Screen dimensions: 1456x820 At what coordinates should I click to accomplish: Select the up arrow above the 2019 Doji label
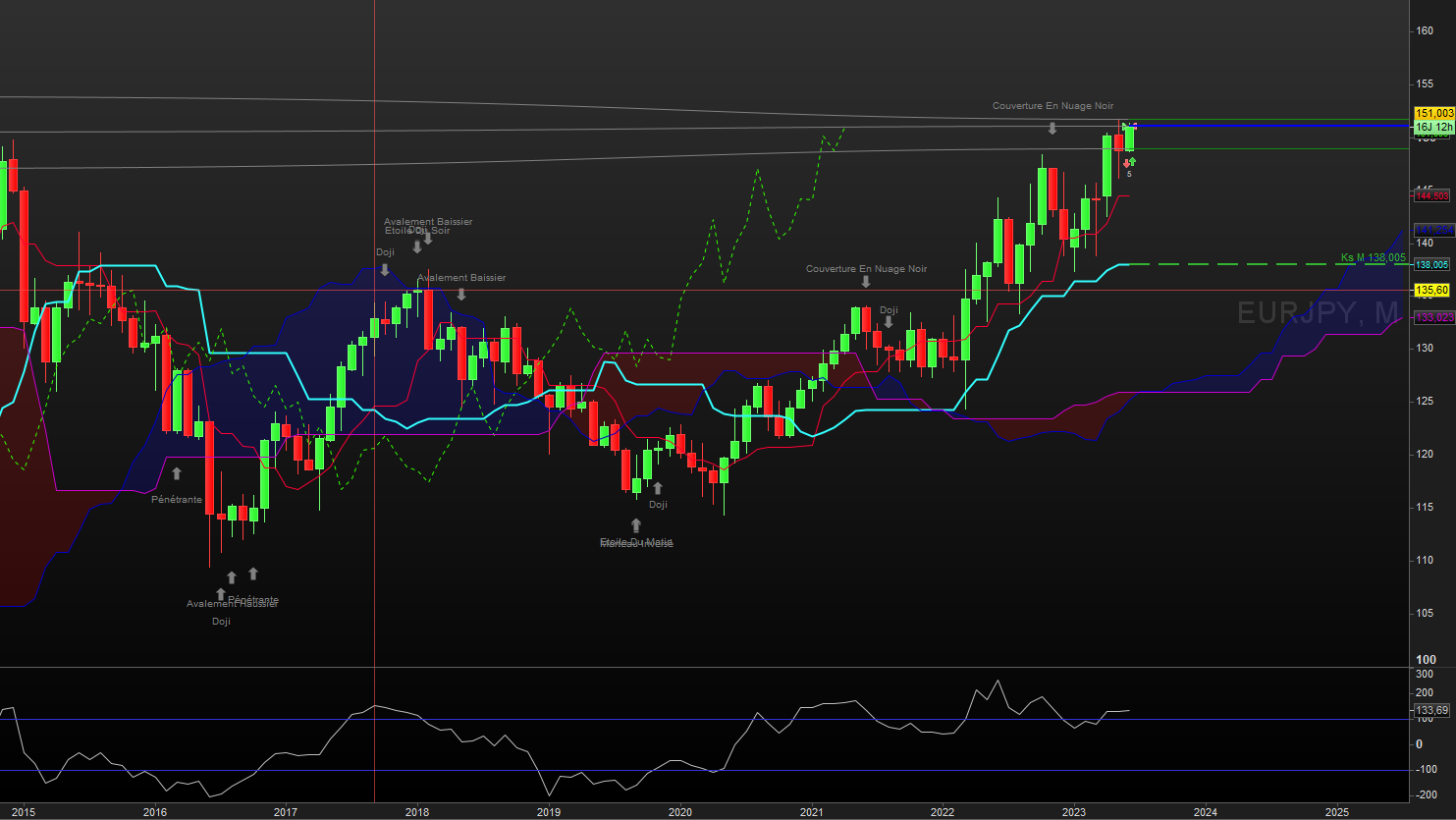coord(658,488)
